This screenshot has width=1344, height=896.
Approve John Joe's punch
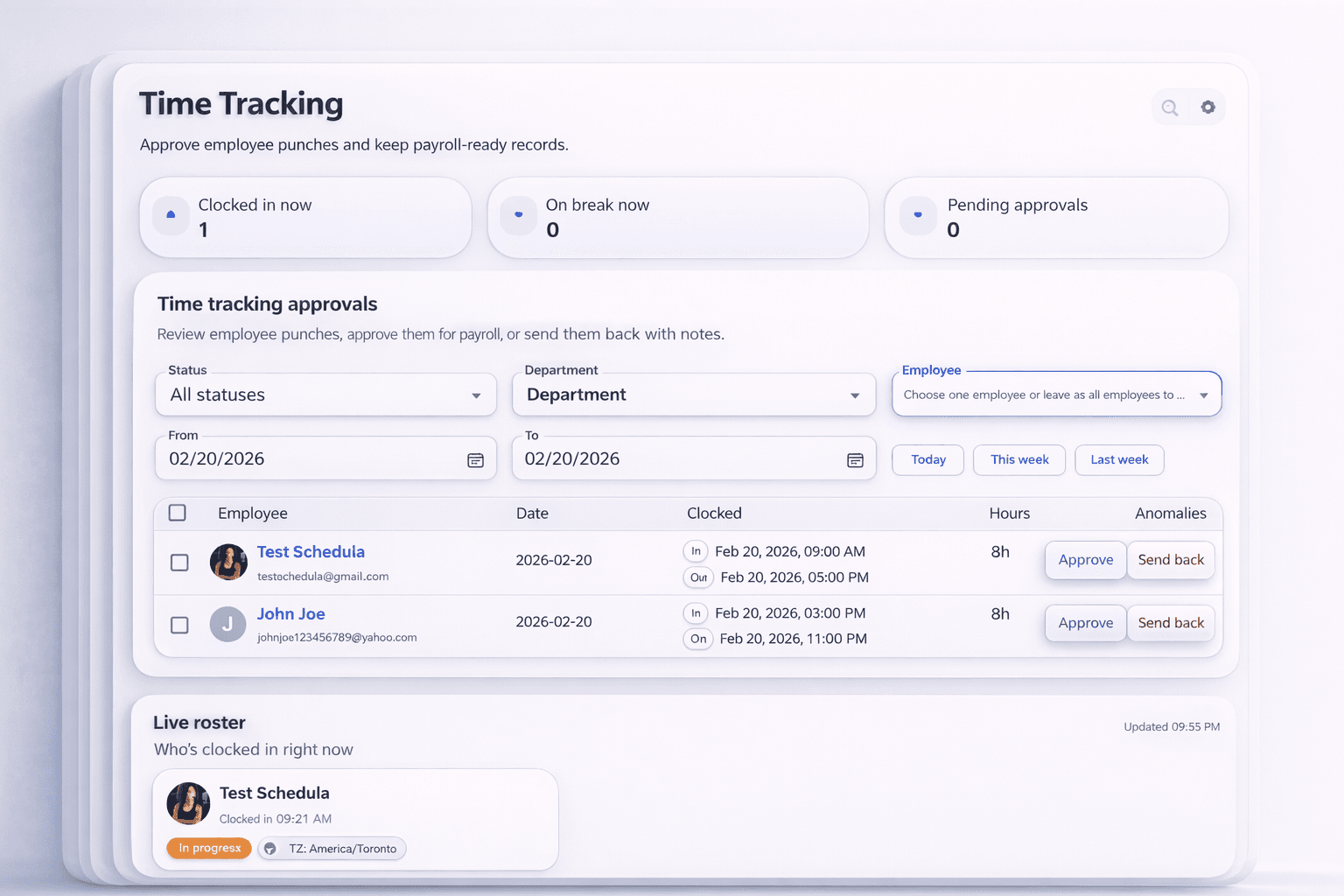click(x=1086, y=623)
